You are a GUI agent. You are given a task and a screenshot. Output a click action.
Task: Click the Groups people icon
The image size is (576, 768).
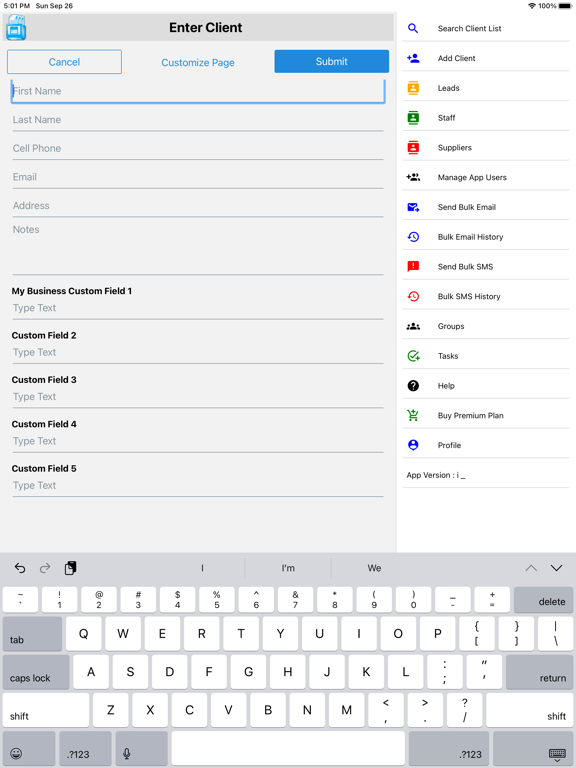pyautogui.click(x=413, y=326)
